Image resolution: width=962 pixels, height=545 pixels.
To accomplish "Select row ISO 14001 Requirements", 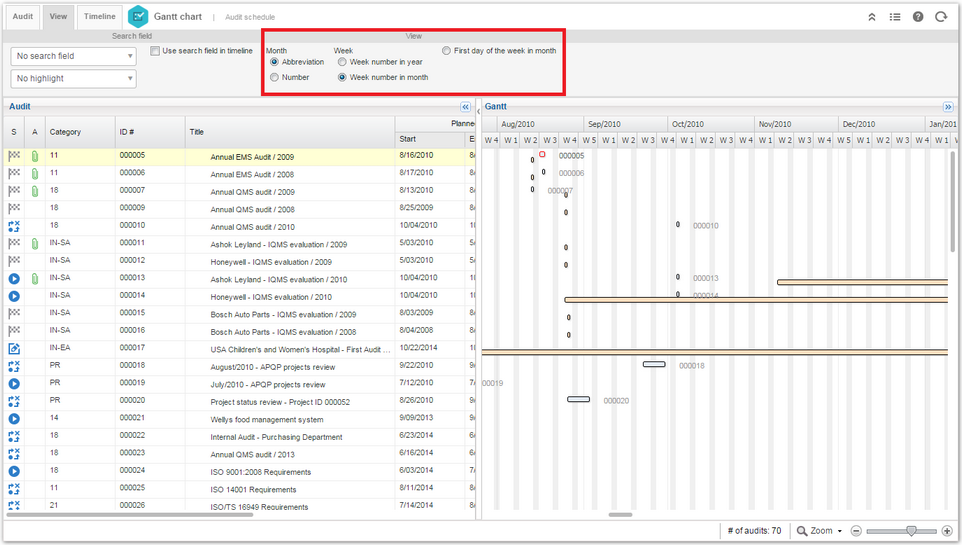I will pyautogui.click(x=239, y=489).
